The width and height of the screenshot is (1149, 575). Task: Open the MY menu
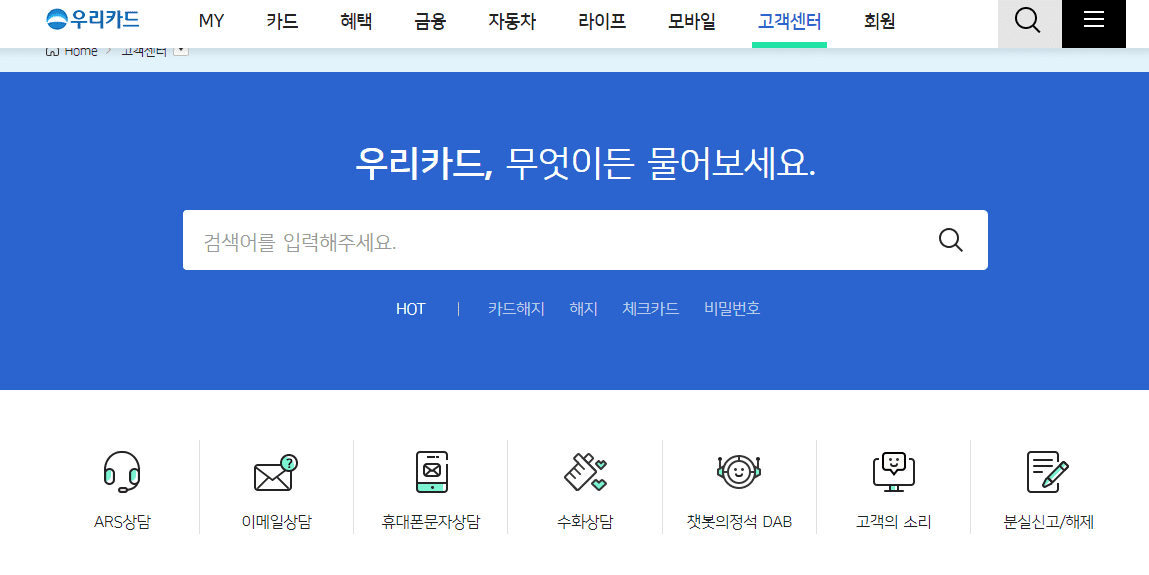click(211, 21)
